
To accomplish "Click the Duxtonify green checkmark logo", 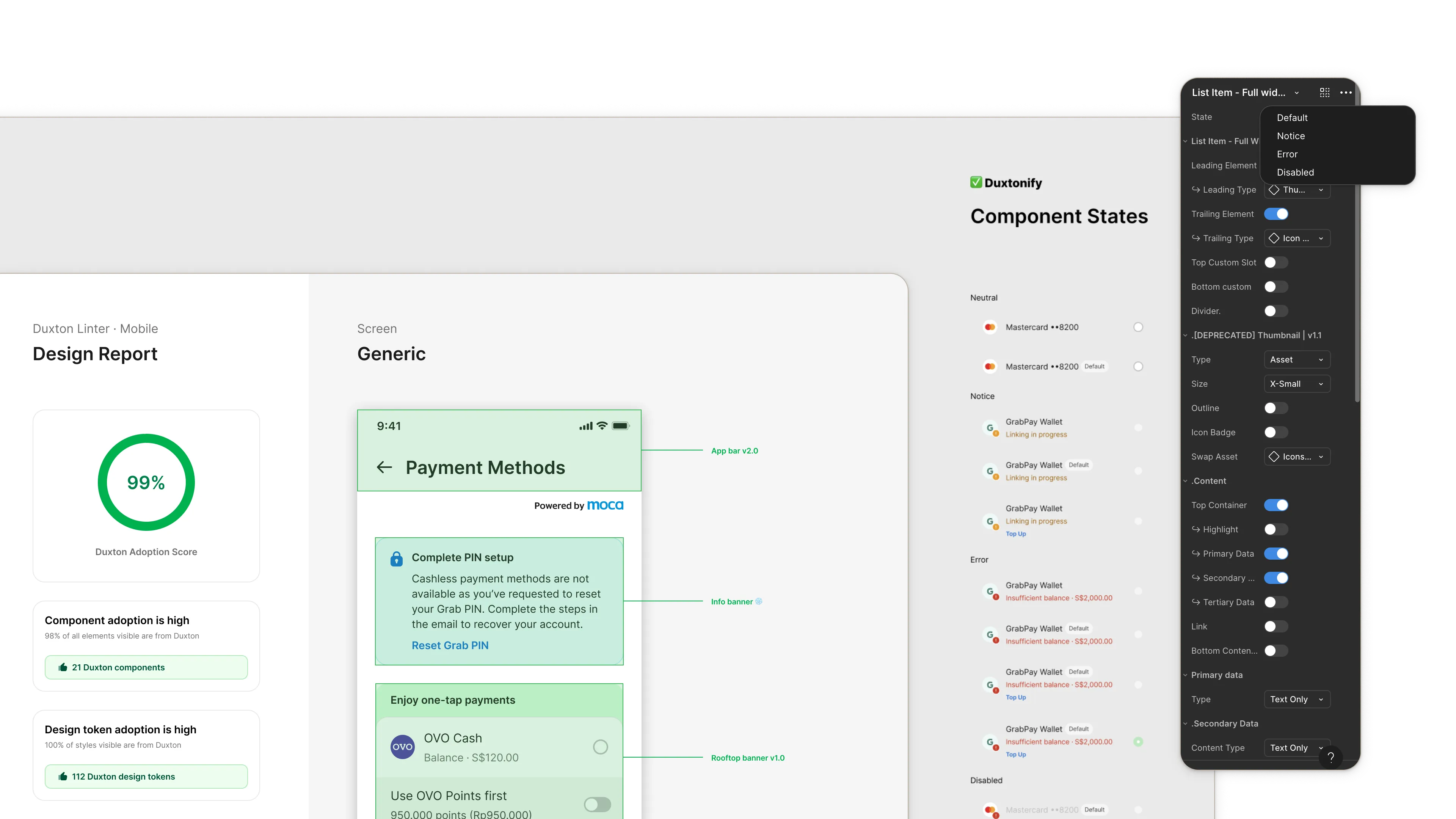I will pos(976,182).
